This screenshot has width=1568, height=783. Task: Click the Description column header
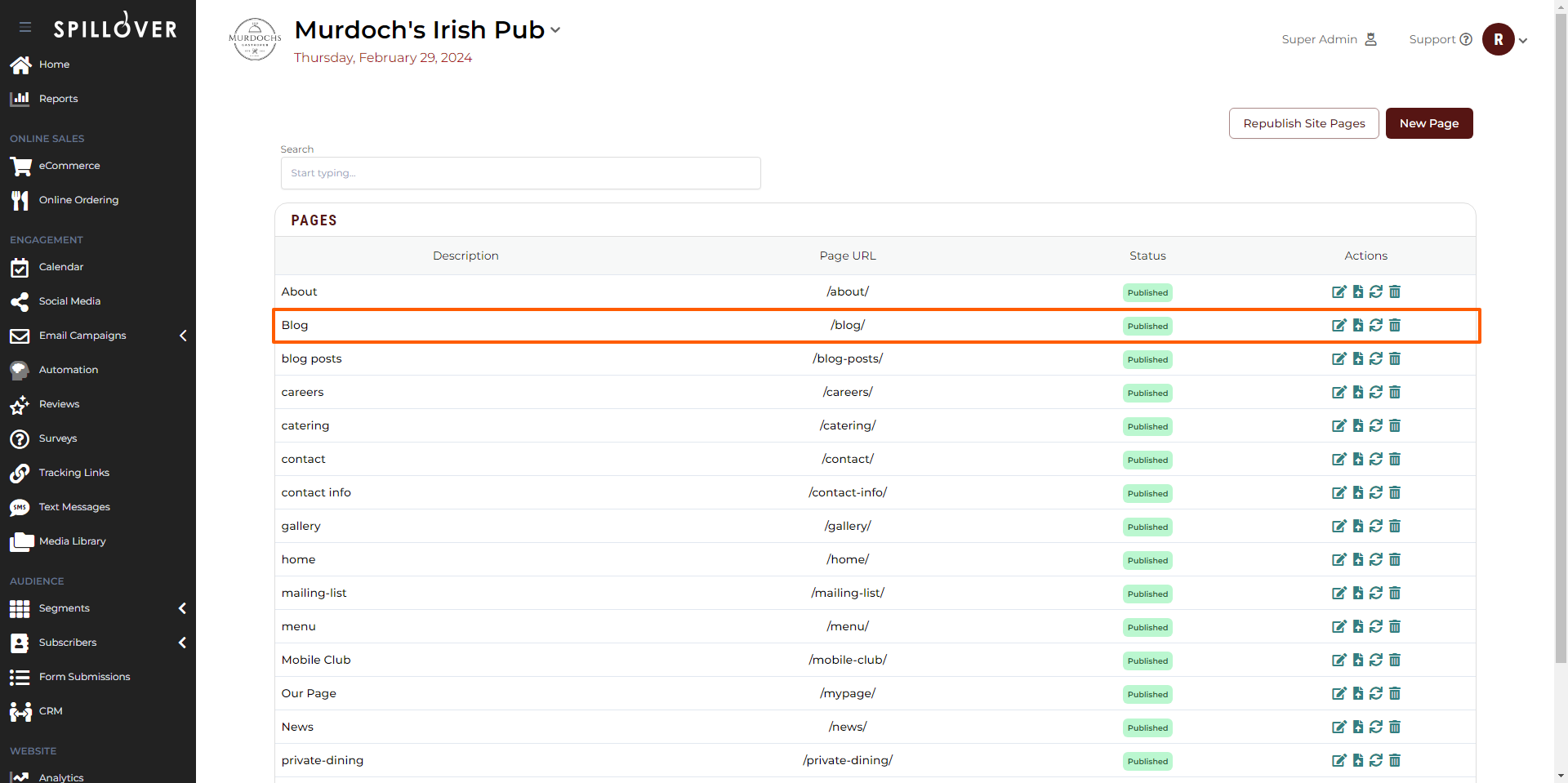465,256
